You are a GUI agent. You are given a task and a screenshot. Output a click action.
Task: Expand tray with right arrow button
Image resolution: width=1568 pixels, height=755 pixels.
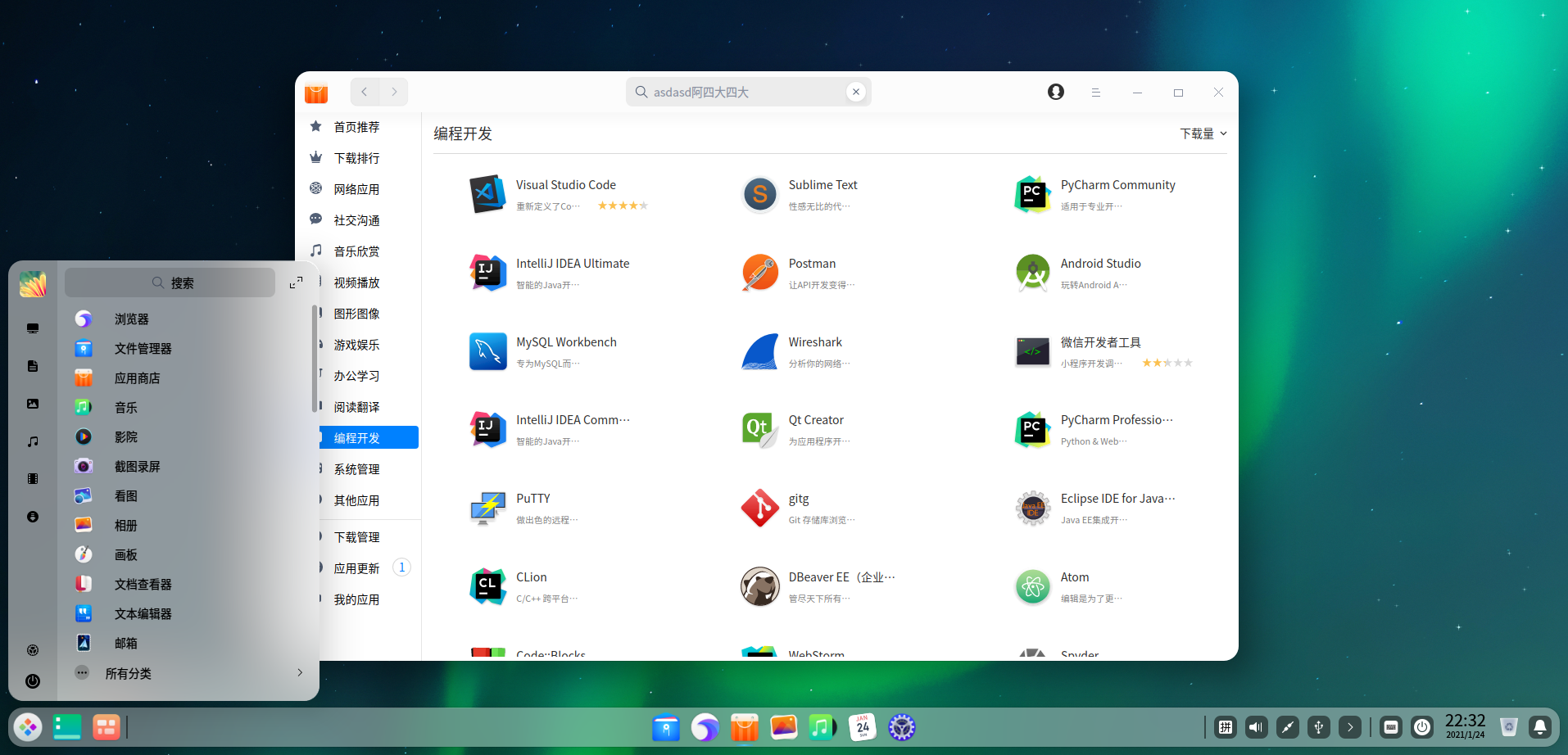[1350, 726]
